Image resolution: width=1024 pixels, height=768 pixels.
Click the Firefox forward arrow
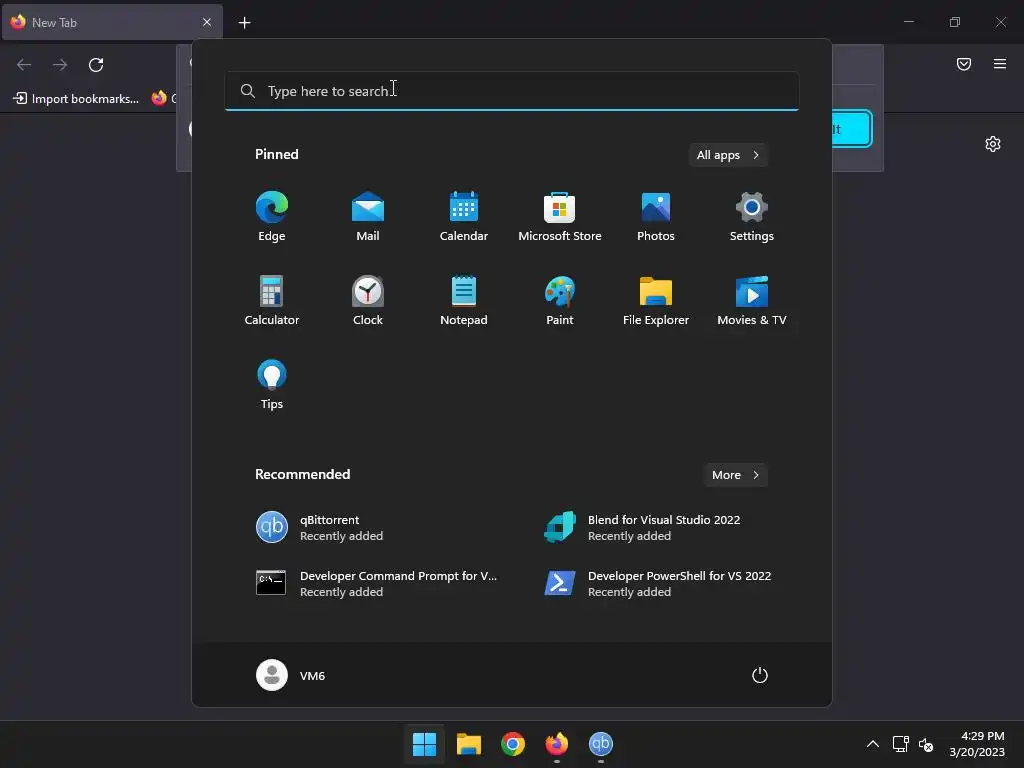tap(60, 65)
